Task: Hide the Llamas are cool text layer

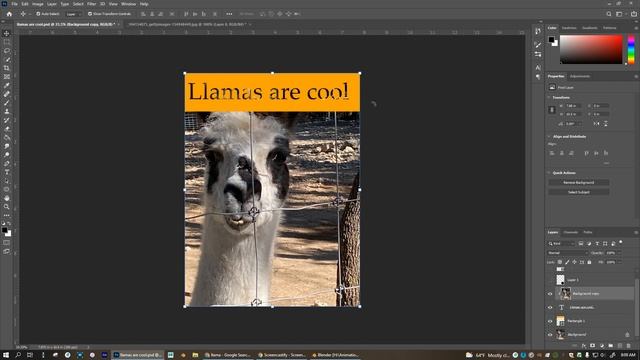Action: (550, 307)
